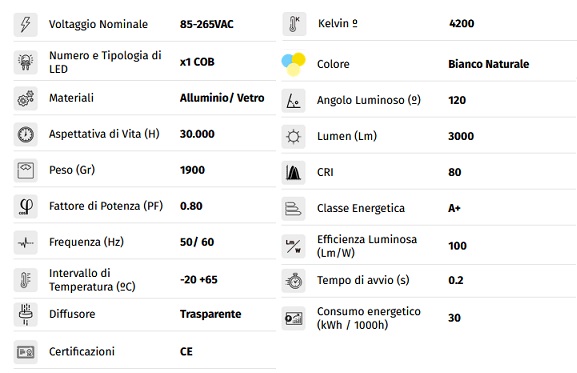577x373 pixels.
Task: Click the LED bulb icon for Numero e Tipologia
Action: 25,62
